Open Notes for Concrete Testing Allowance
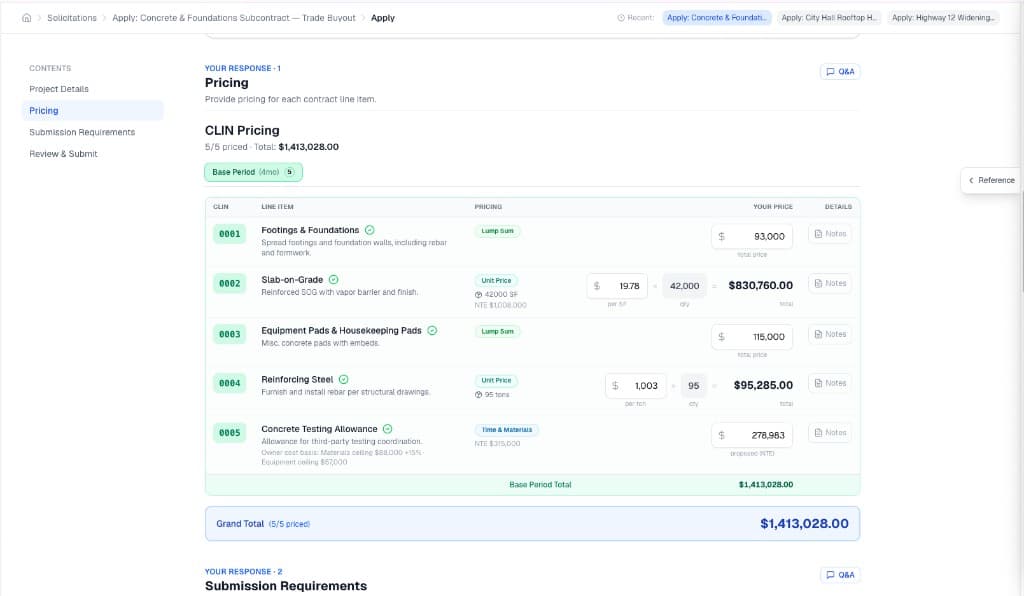Viewport: 1024px width, 596px height. (x=830, y=433)
